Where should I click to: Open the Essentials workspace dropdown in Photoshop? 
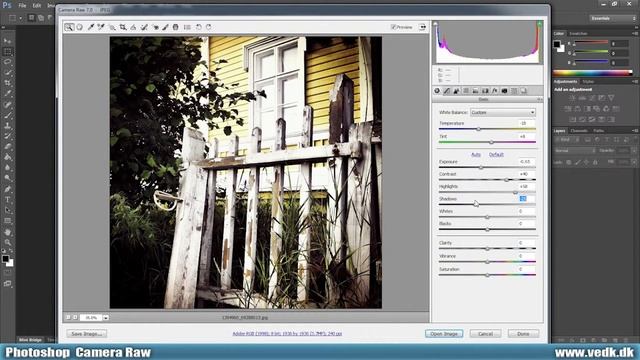click(x=612, y=18)
